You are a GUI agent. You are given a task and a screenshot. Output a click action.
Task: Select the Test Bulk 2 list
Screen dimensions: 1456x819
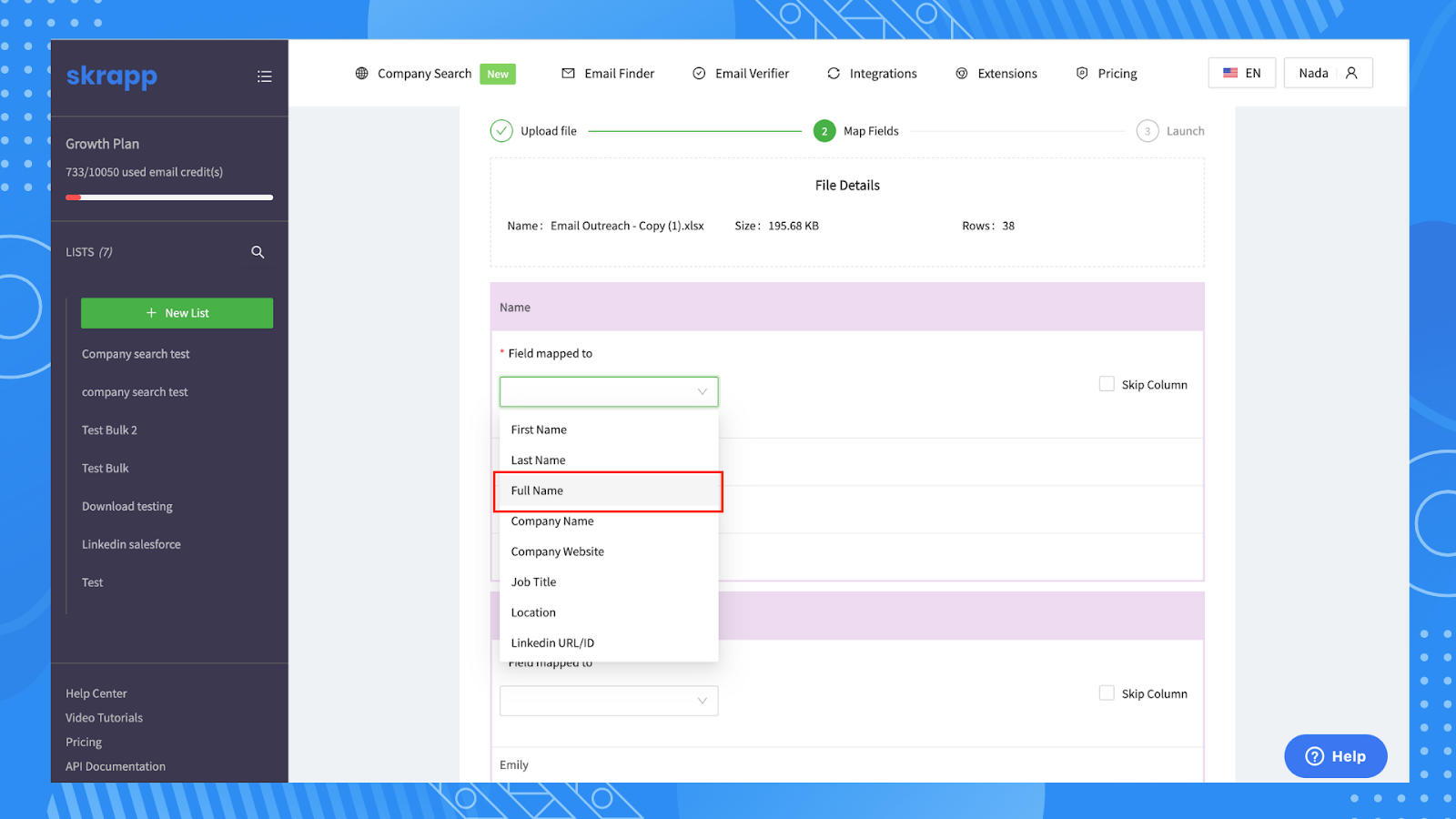(x=109, y=430)
